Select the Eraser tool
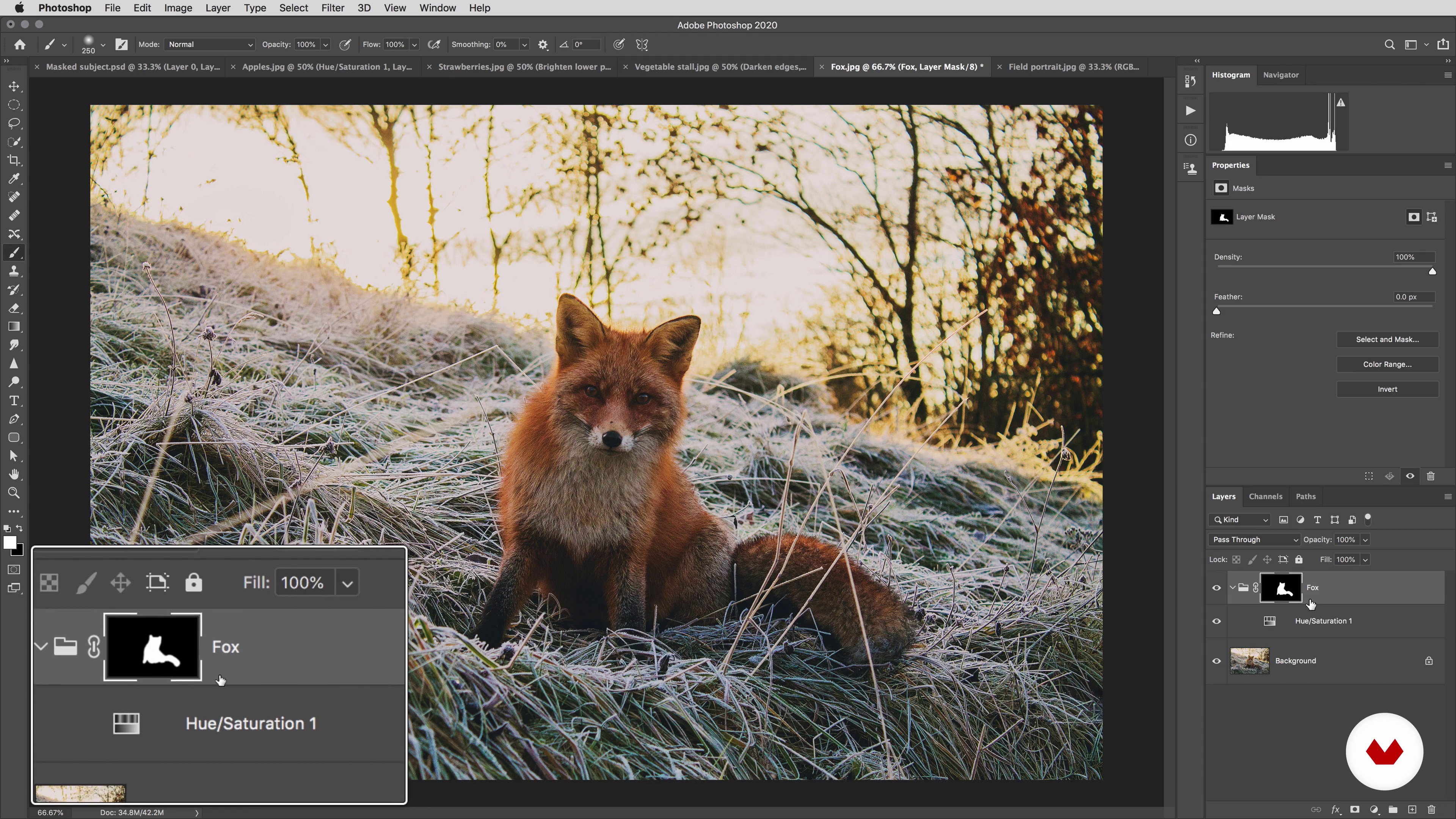 tap(14, 309)
